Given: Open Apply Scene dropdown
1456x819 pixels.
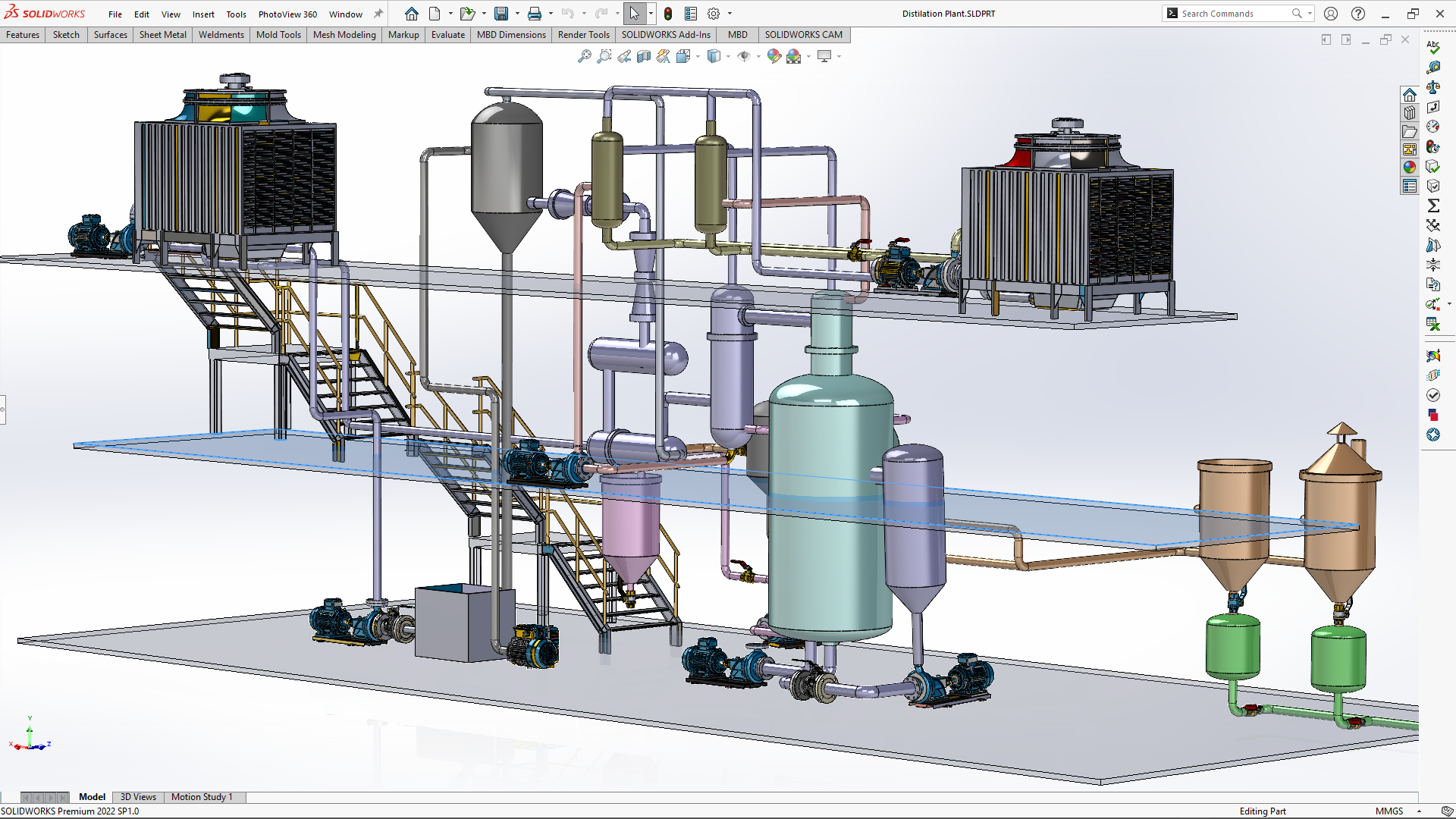Looking at the screenshot, I should (x=808, y=56).
